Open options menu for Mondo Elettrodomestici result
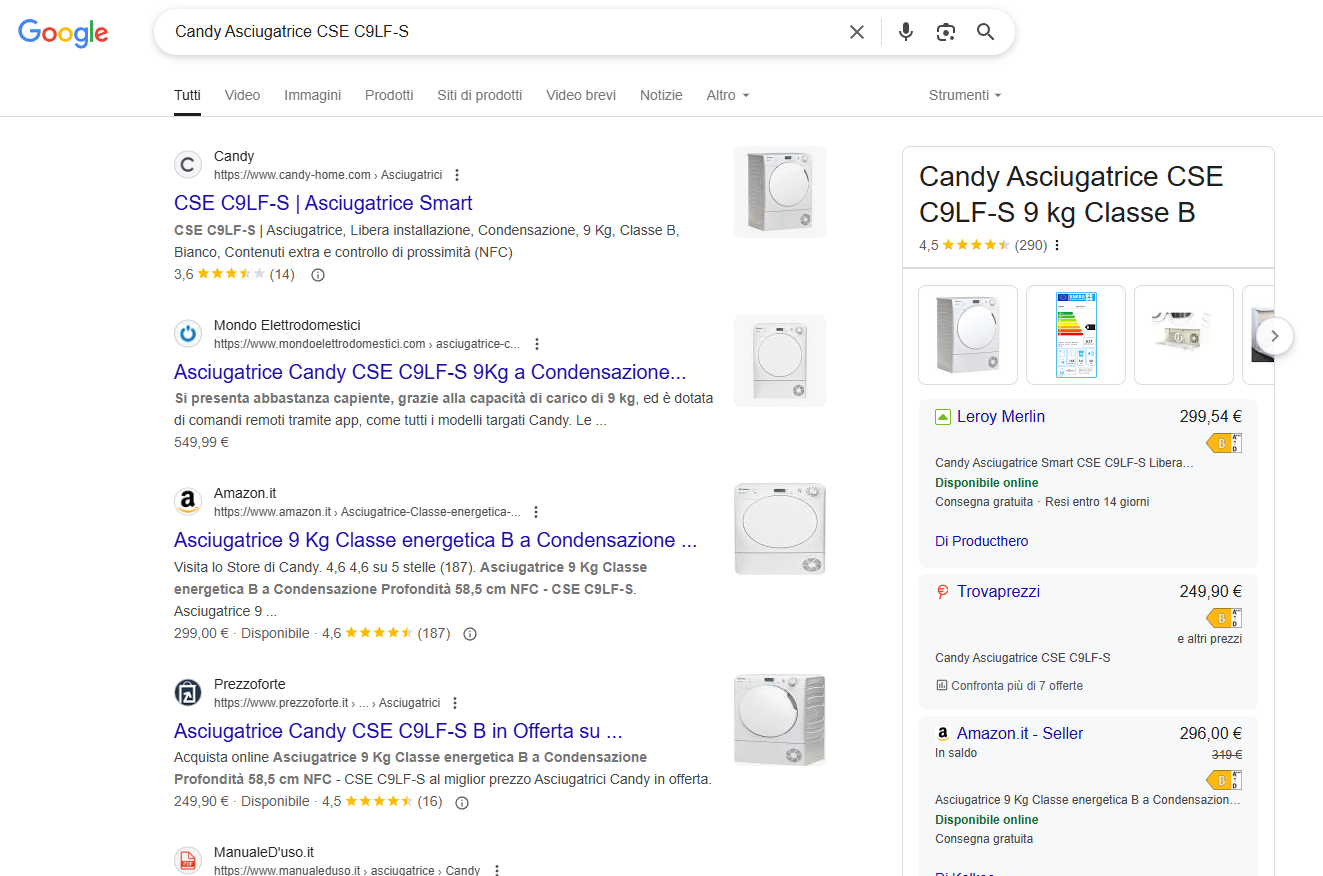The width and height of the screenshot is (1323, 876). pyautogui.click(x=536, y=344)
